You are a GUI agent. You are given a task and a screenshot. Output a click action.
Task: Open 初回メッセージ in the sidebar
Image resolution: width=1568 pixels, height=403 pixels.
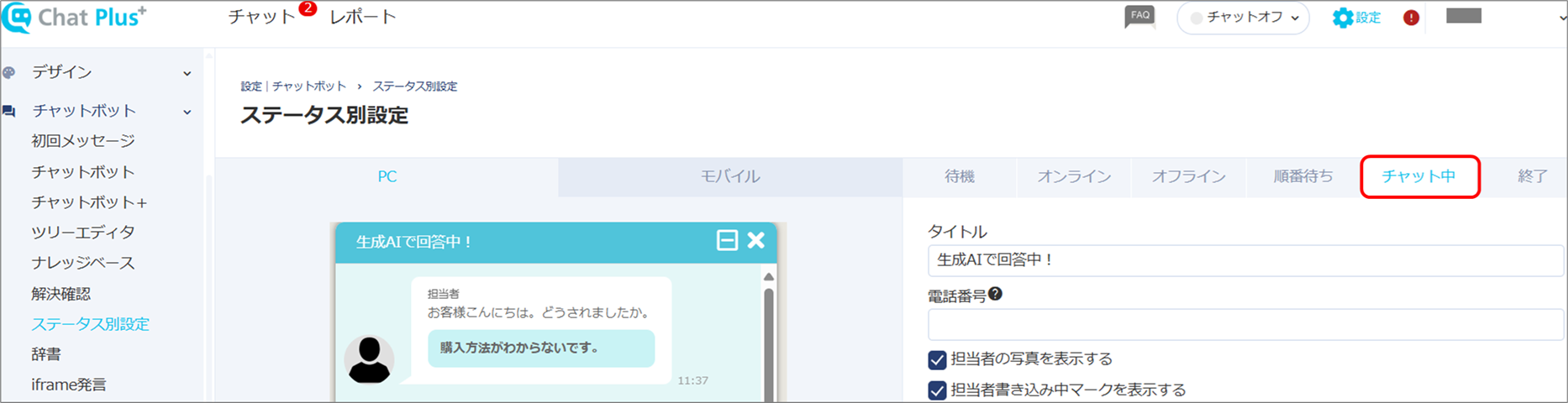pos(83,141)
